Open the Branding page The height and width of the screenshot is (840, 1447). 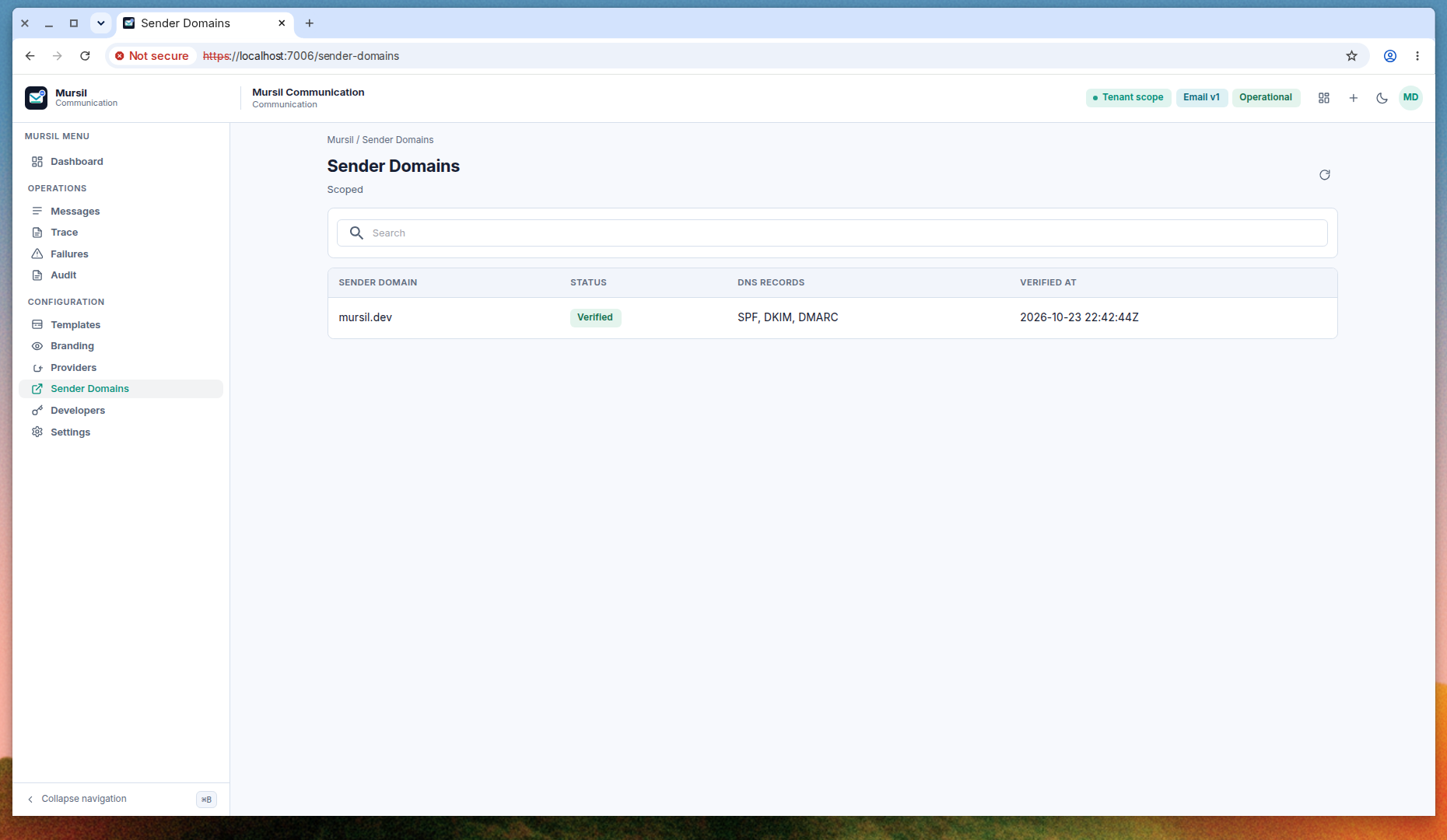click(x=121, y=346)
